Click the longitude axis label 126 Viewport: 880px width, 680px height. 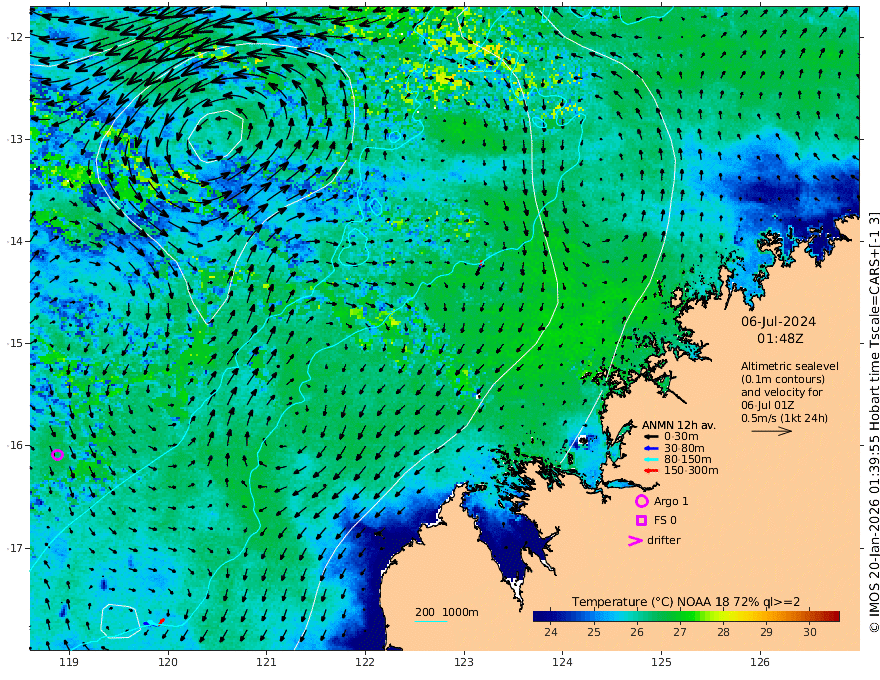(760, 662)
